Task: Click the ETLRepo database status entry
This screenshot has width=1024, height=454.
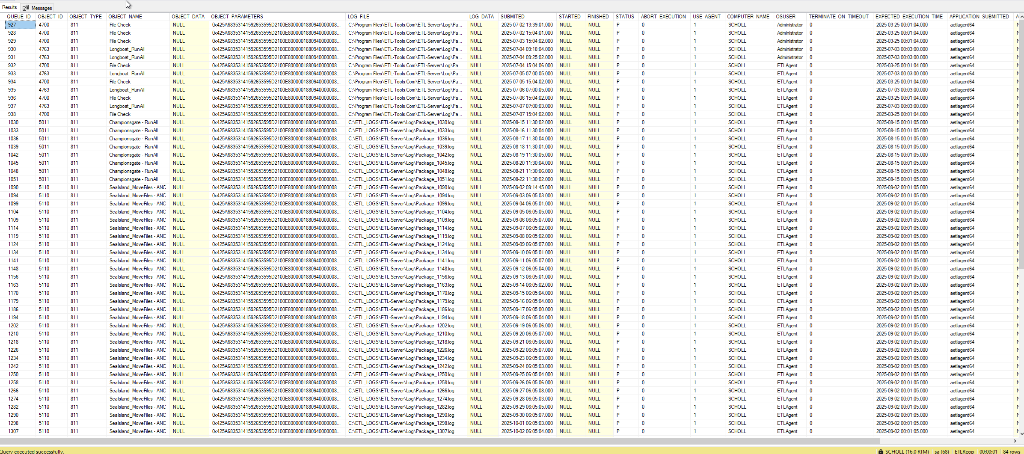Action: 964,451
